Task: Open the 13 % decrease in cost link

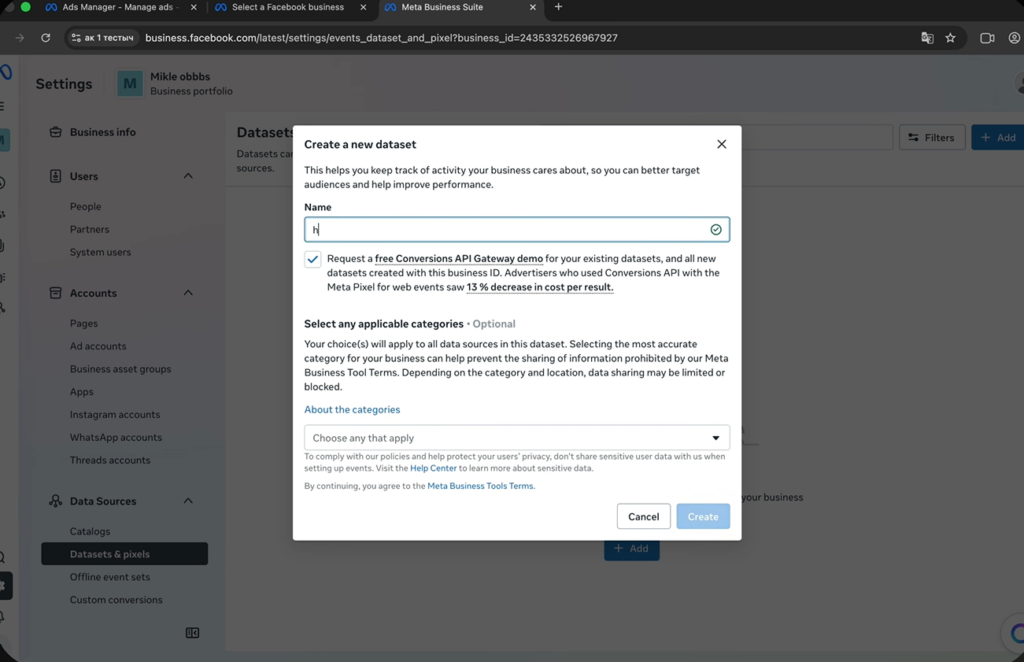Action: click(539, 287)
